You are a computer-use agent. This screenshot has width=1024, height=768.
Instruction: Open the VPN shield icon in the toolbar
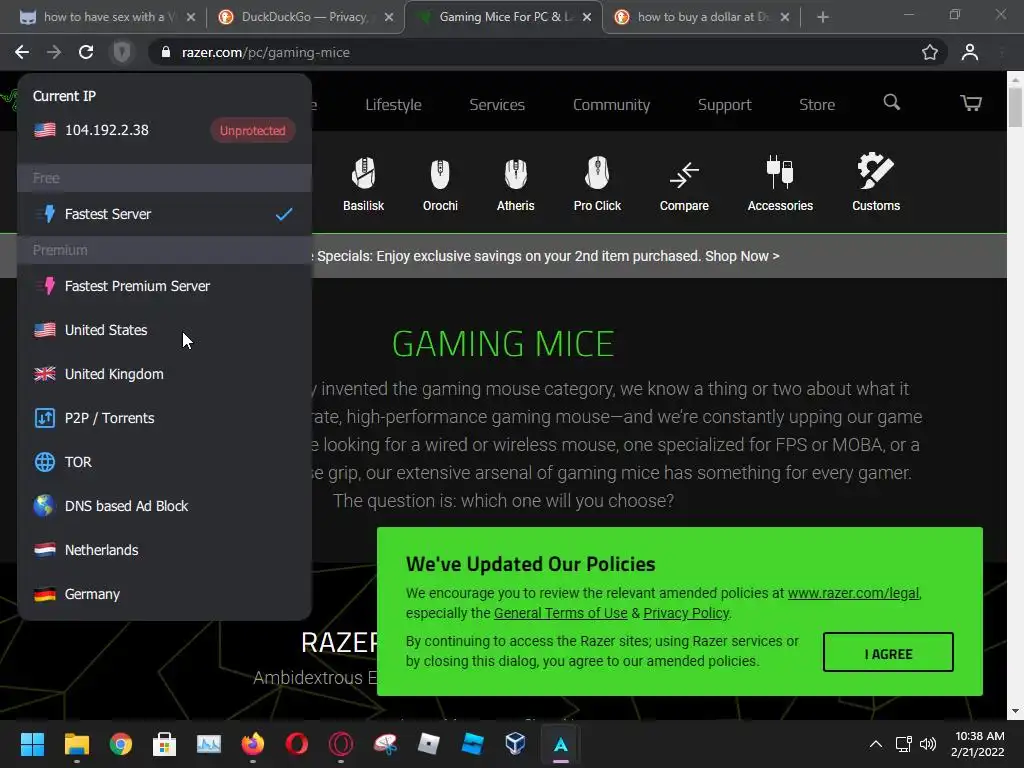point(122,52)
